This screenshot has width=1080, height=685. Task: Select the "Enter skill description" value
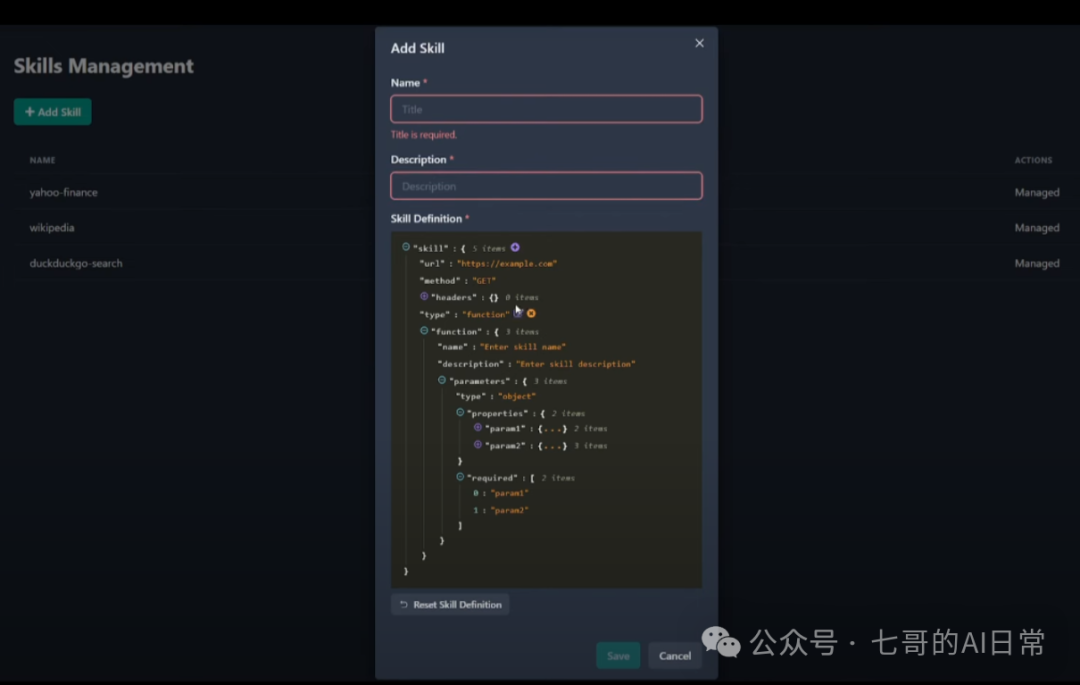[576, 364]
